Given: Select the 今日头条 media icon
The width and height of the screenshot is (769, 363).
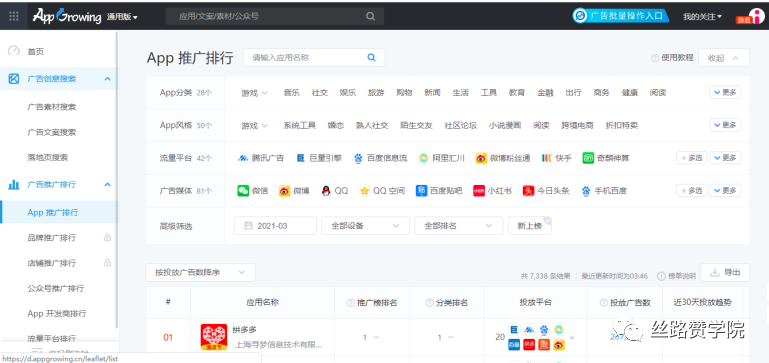Looking at the screenshot, I should (528, 191).
